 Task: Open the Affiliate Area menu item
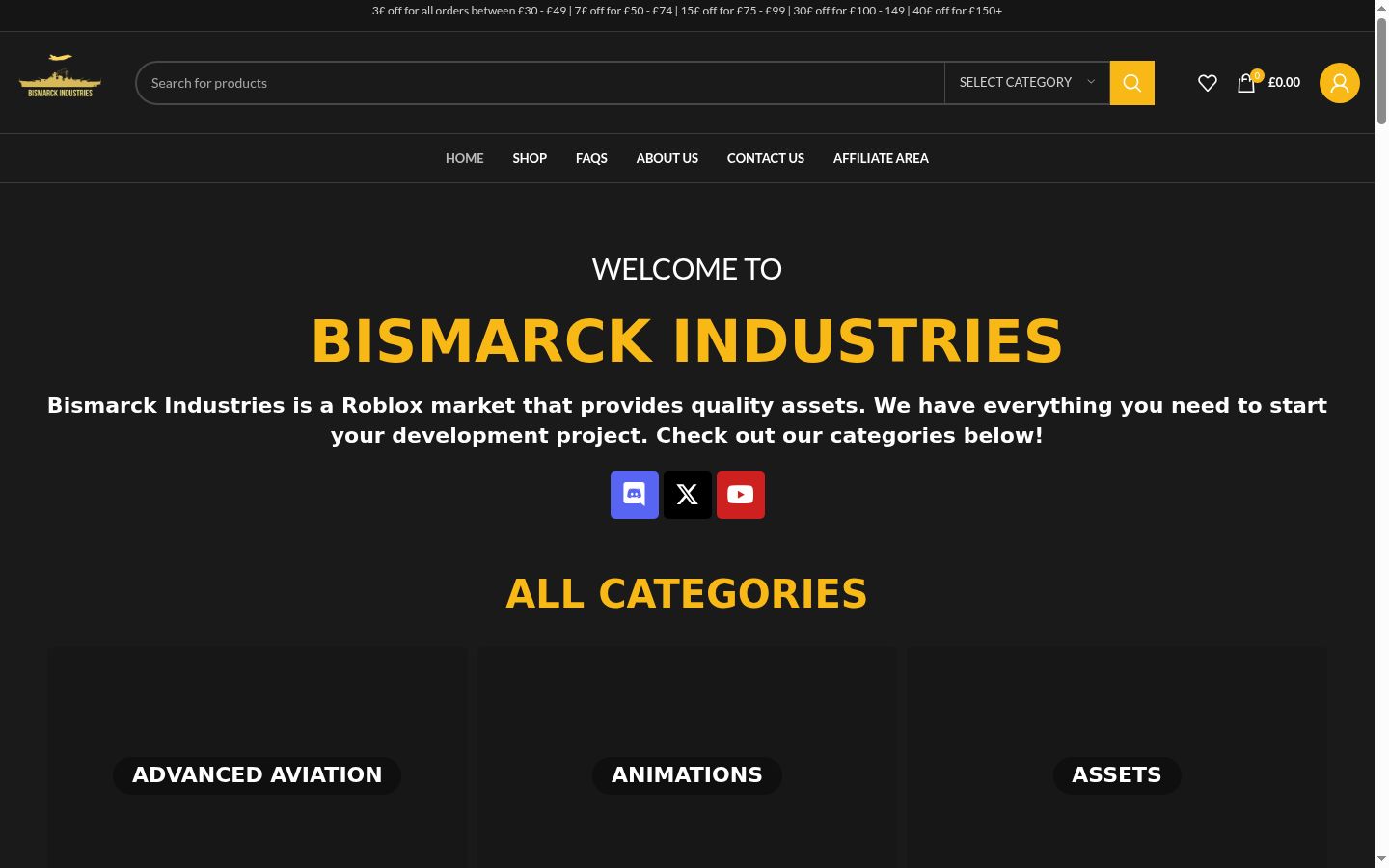881,158
